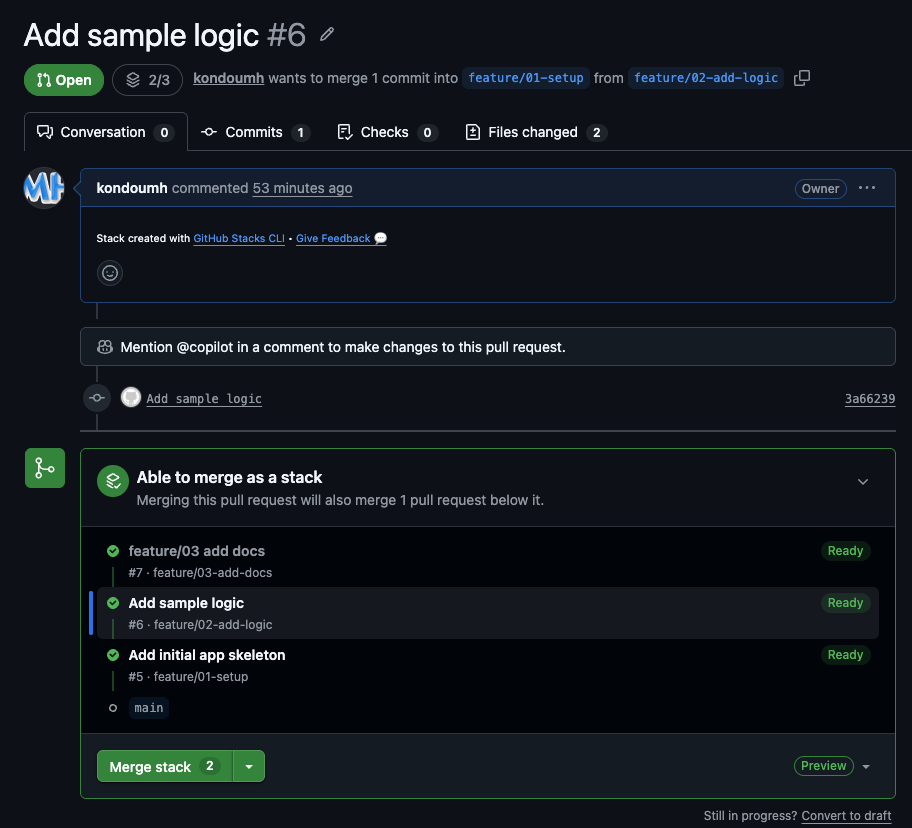Click the green Open status badge
Viewport: 912px width, 828px height.
tap(64, 80)
